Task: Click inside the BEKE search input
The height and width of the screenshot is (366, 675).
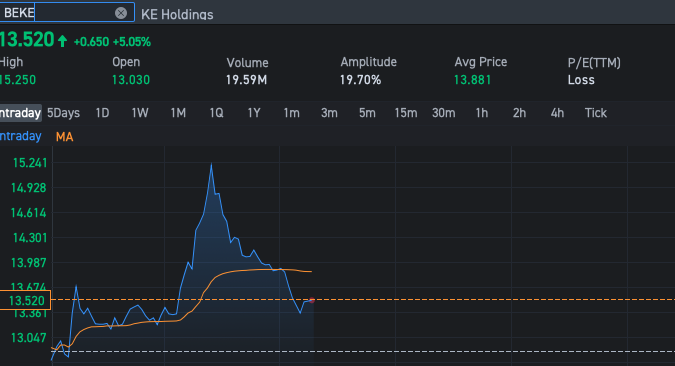Action: pyautogui.click(x=67, y=12)
